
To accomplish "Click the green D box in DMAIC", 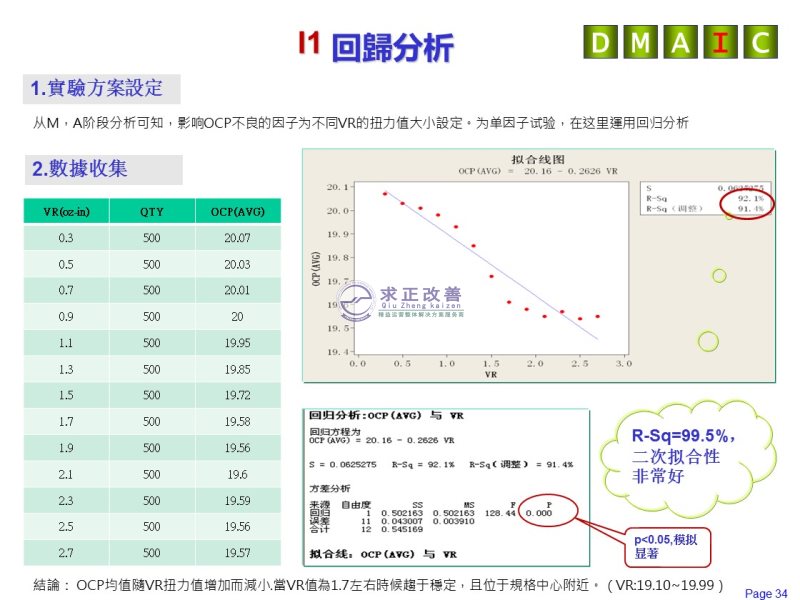I will click(600, 42).
